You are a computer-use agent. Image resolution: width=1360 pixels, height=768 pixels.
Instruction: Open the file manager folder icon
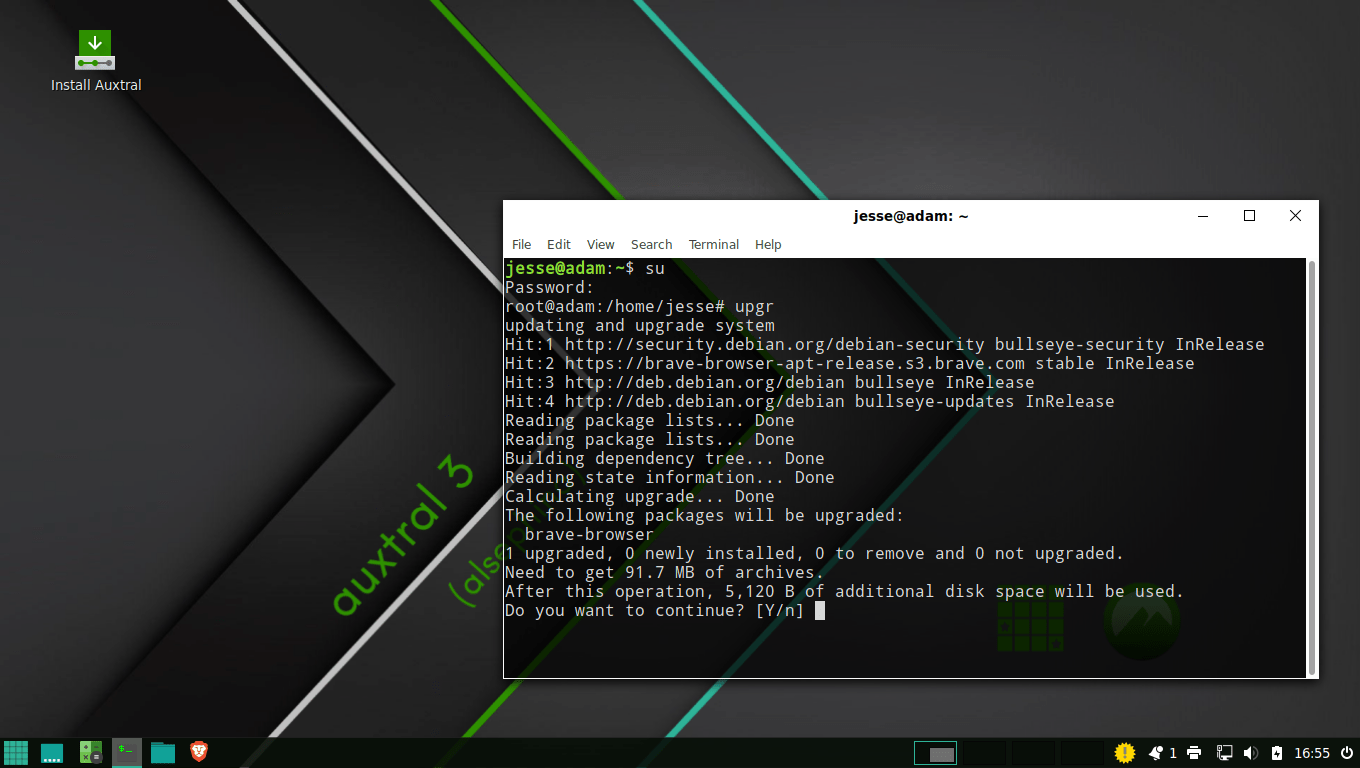coord(163,753)
